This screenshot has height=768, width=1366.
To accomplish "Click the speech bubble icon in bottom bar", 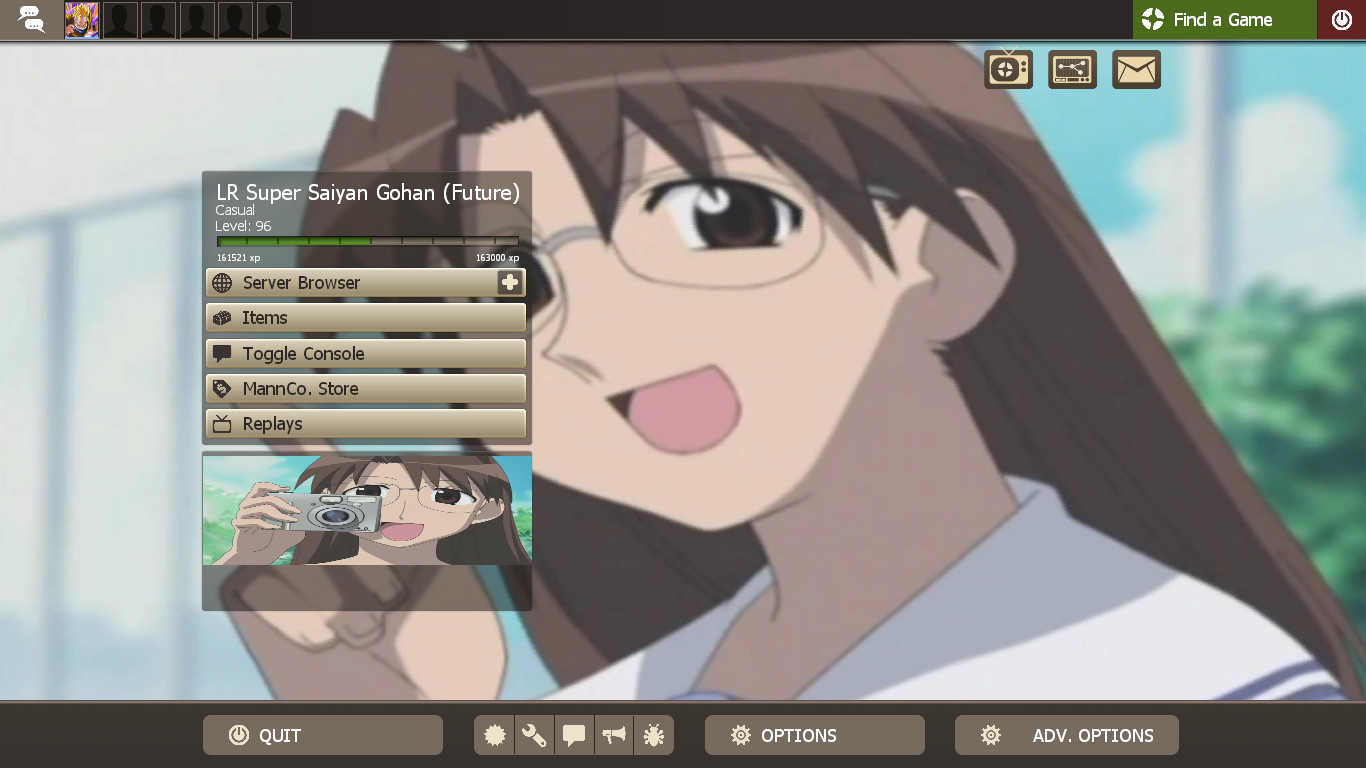I will click(x=574, y=736).
